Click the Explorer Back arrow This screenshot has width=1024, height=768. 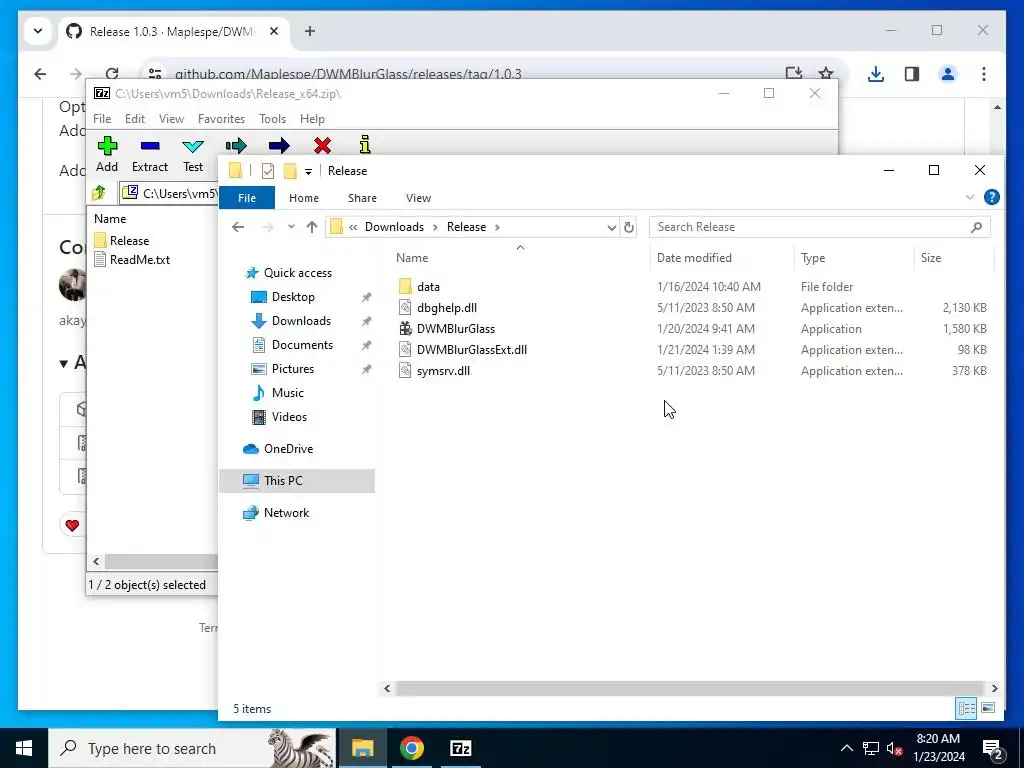tap(238, 227)
